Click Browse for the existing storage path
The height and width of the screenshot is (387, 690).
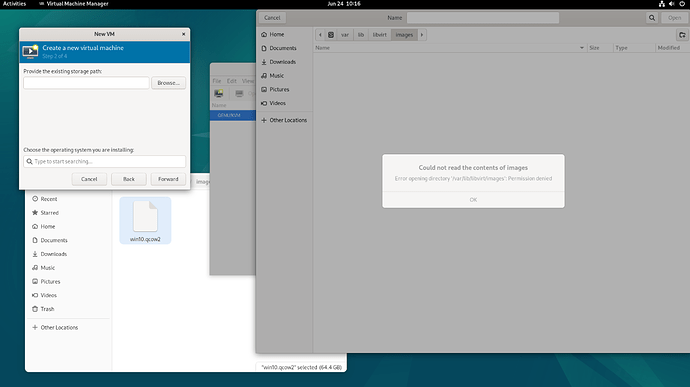(168, 83)
